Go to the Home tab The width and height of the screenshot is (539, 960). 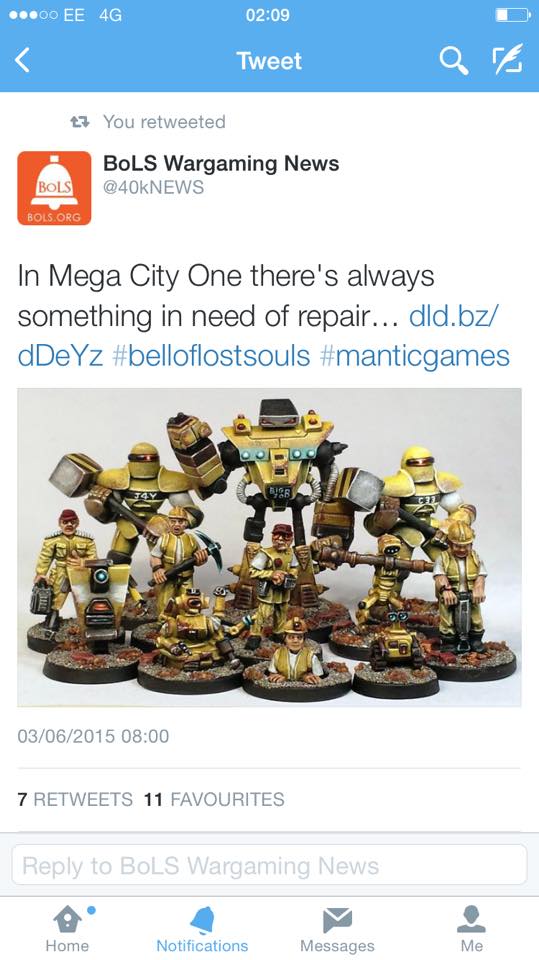click(x=67, y=928)
